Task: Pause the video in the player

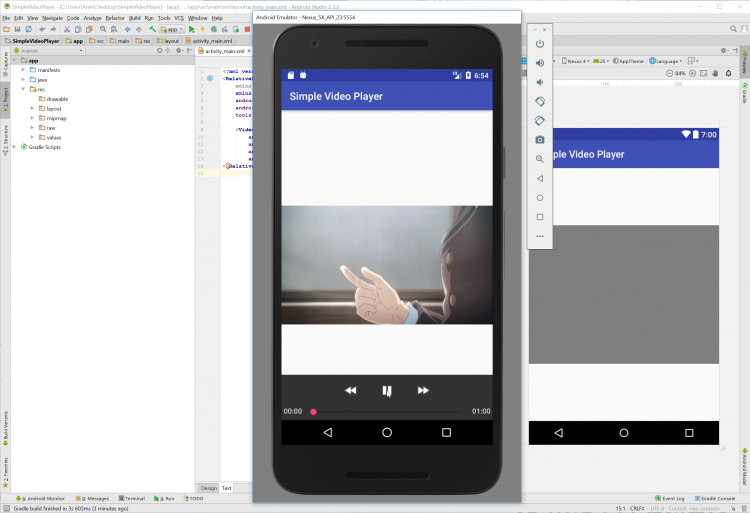Action: (387, 391)
